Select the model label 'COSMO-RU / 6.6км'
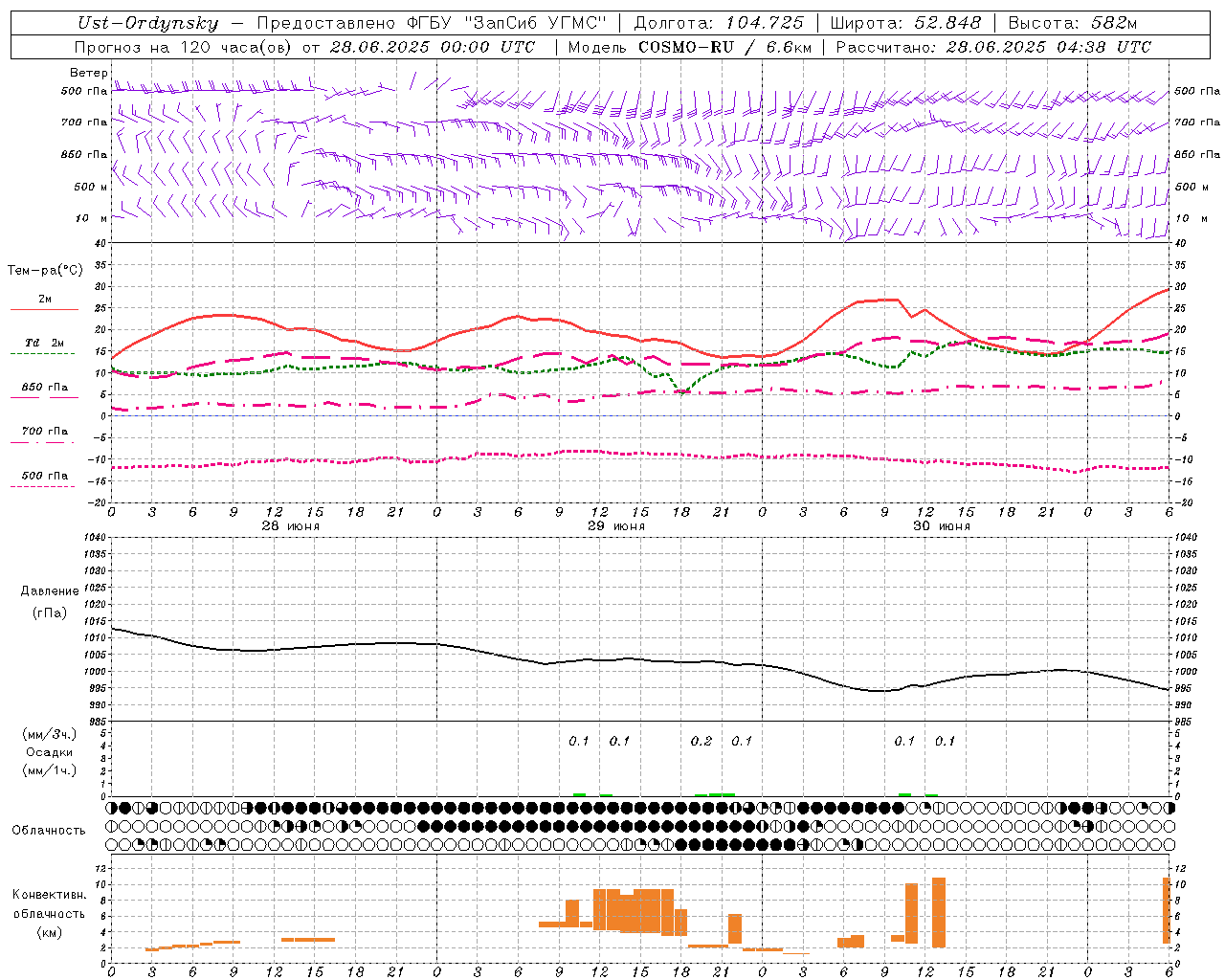Image resolution: width=1225 pixels, height=980 pixels. point(725,47)
